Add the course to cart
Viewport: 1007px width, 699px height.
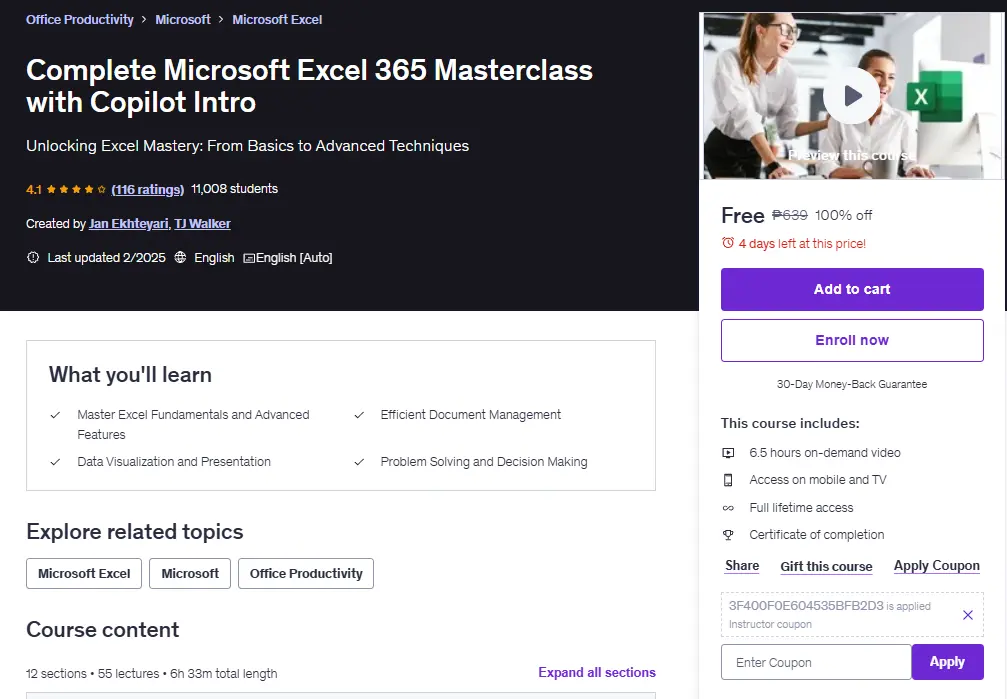pyautogui.click(x=852, y=289)
